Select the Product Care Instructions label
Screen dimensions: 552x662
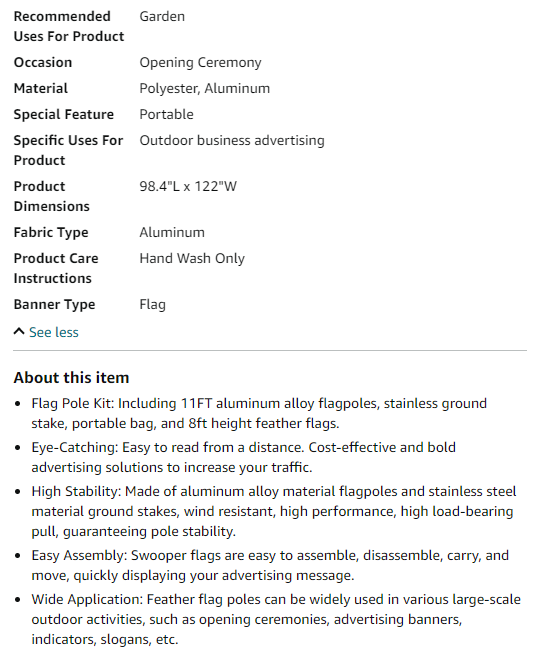point(56,269)
